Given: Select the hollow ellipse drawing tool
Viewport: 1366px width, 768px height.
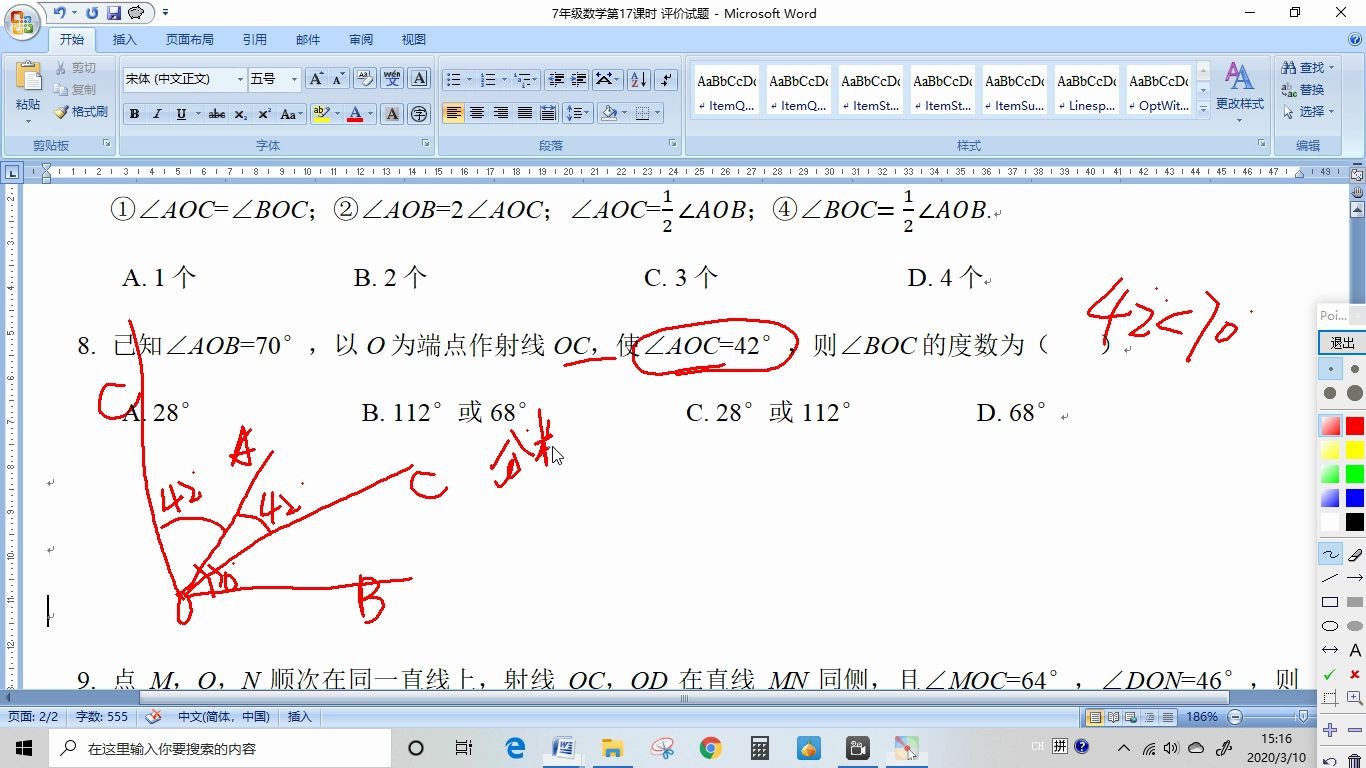Looking at the screenshot, I should 1330,626.
